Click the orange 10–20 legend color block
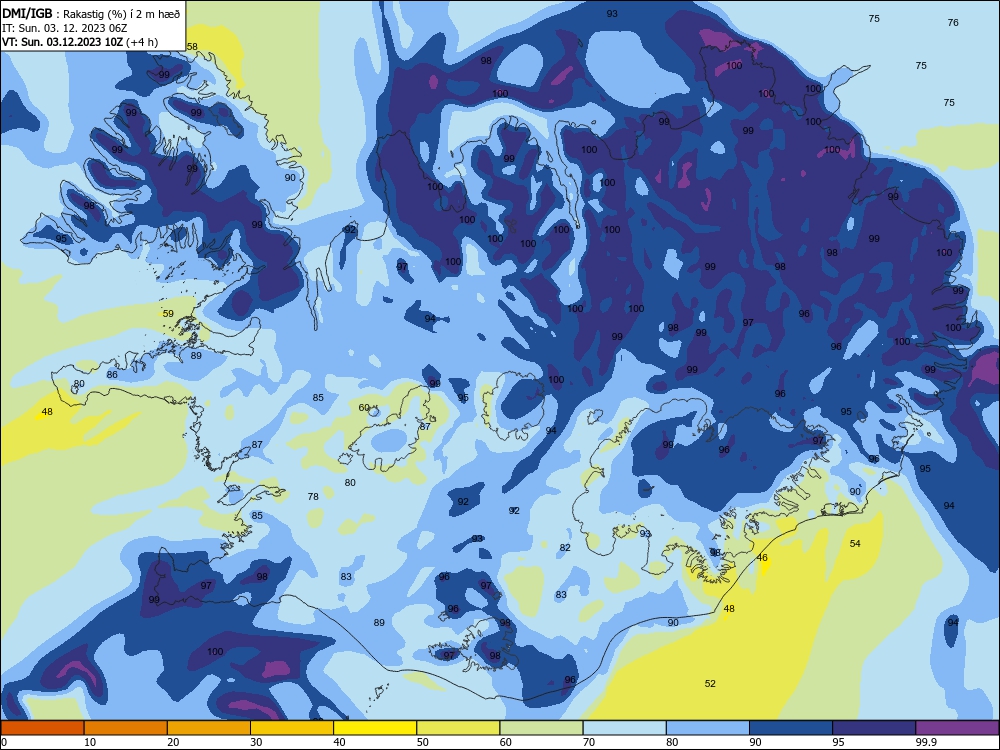1000x750 pixels. click(126, 728)
